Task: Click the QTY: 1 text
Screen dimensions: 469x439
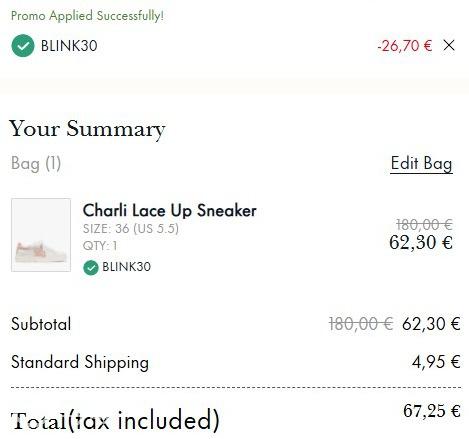Action: point(100,246)
